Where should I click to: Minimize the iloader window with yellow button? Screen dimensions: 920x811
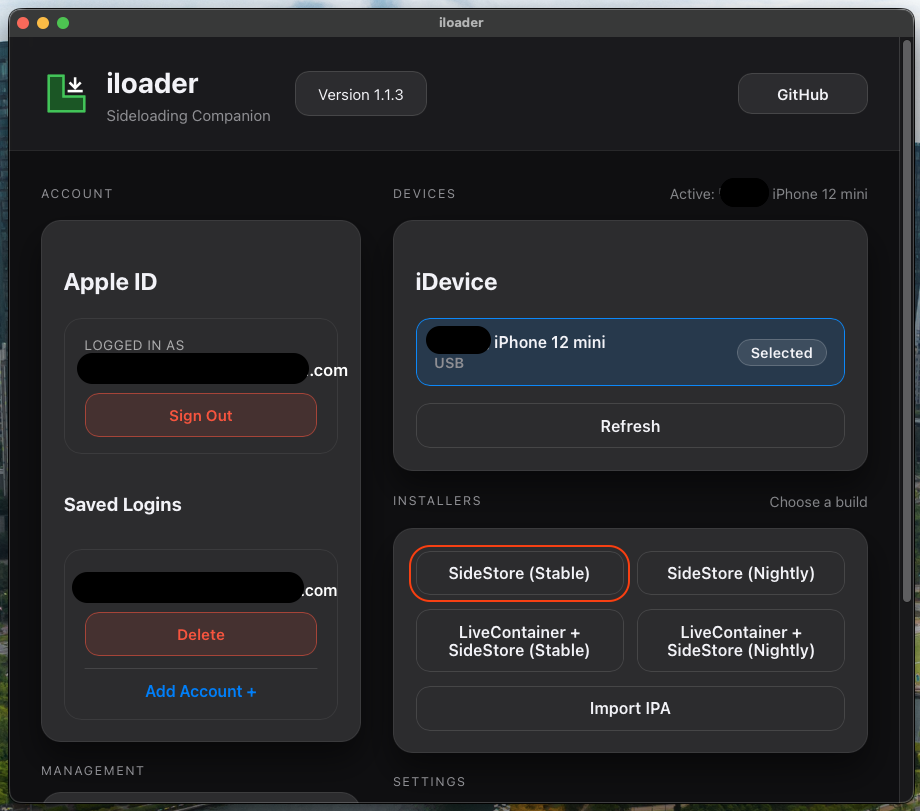(x=43, y=23)
